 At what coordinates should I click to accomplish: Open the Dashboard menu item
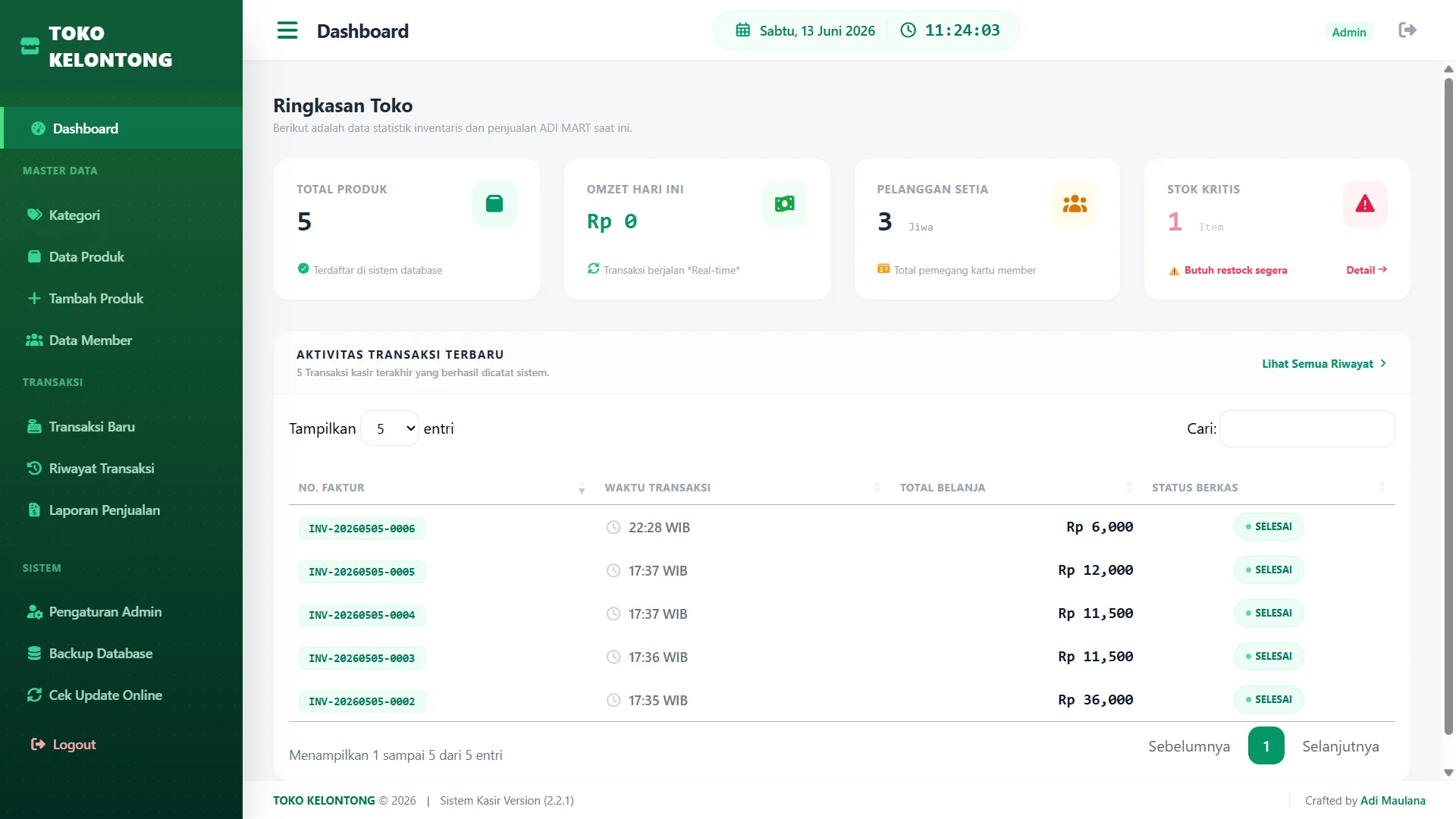[x=121, y=129]
